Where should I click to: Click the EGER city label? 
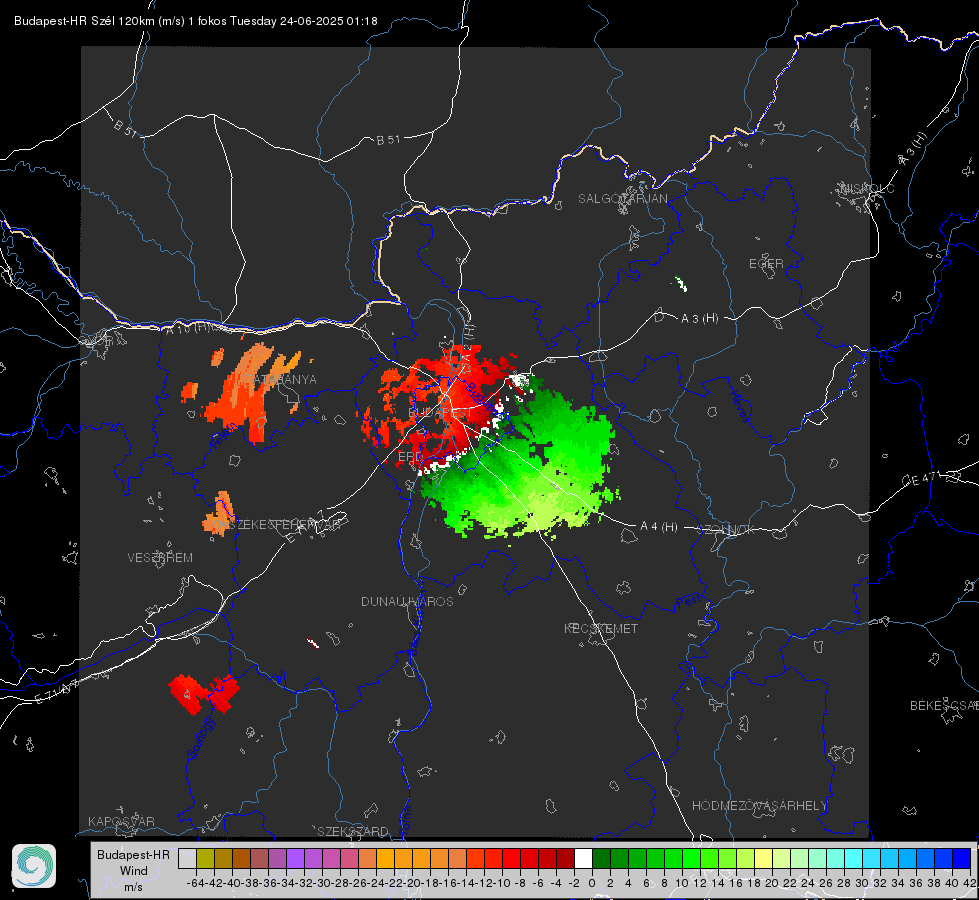pyautogui.click(x=766, y=264)
